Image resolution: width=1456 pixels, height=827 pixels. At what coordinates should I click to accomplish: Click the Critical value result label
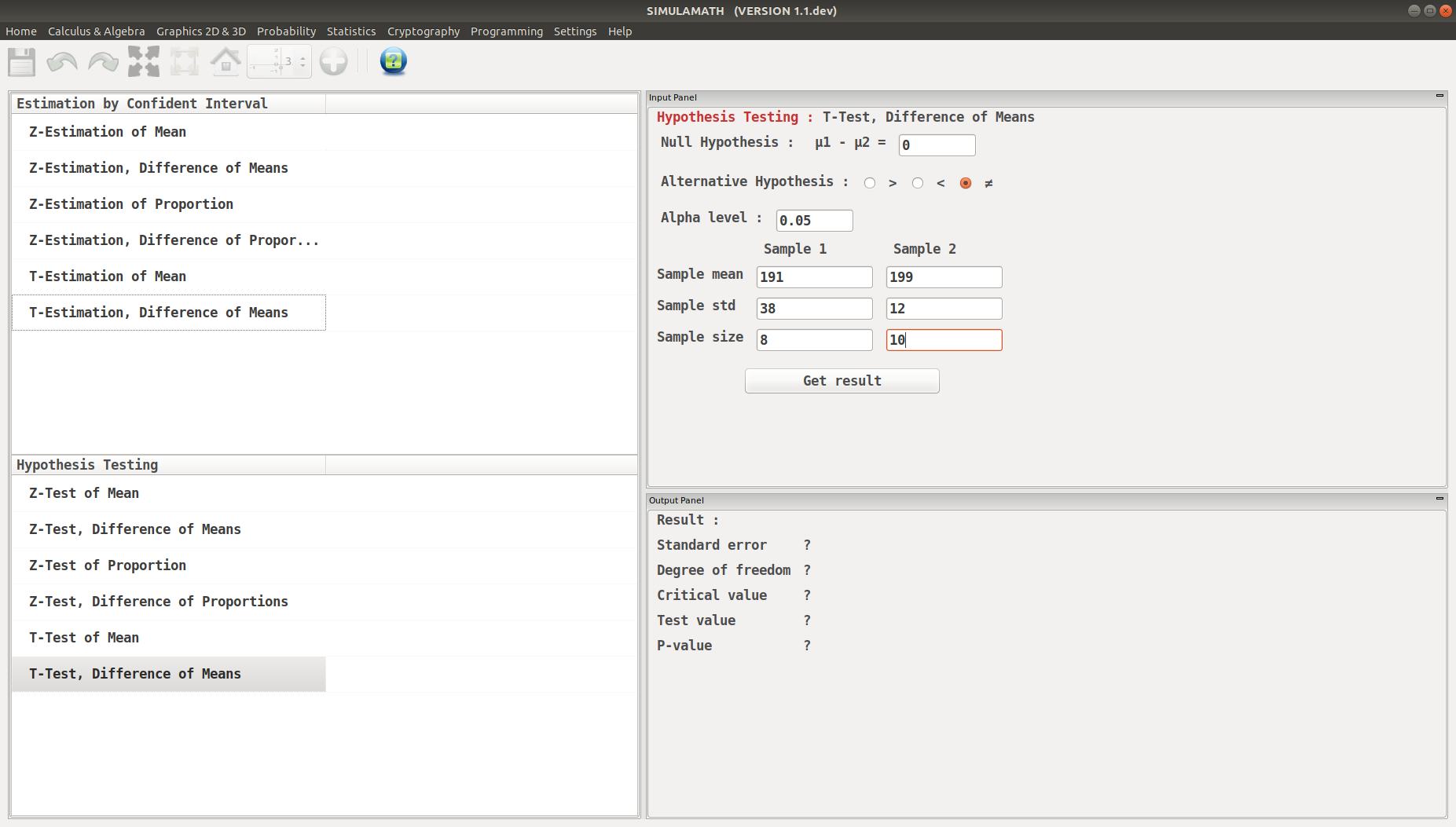(x=712, y=595)
